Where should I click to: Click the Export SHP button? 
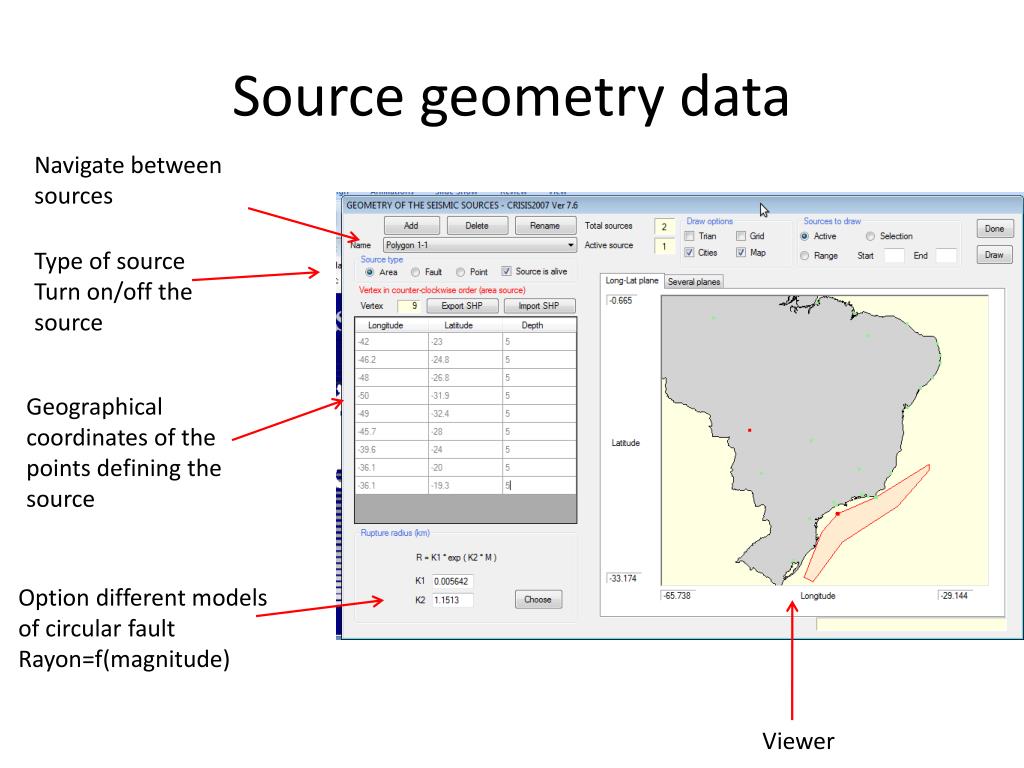click(x=462, y=306)
